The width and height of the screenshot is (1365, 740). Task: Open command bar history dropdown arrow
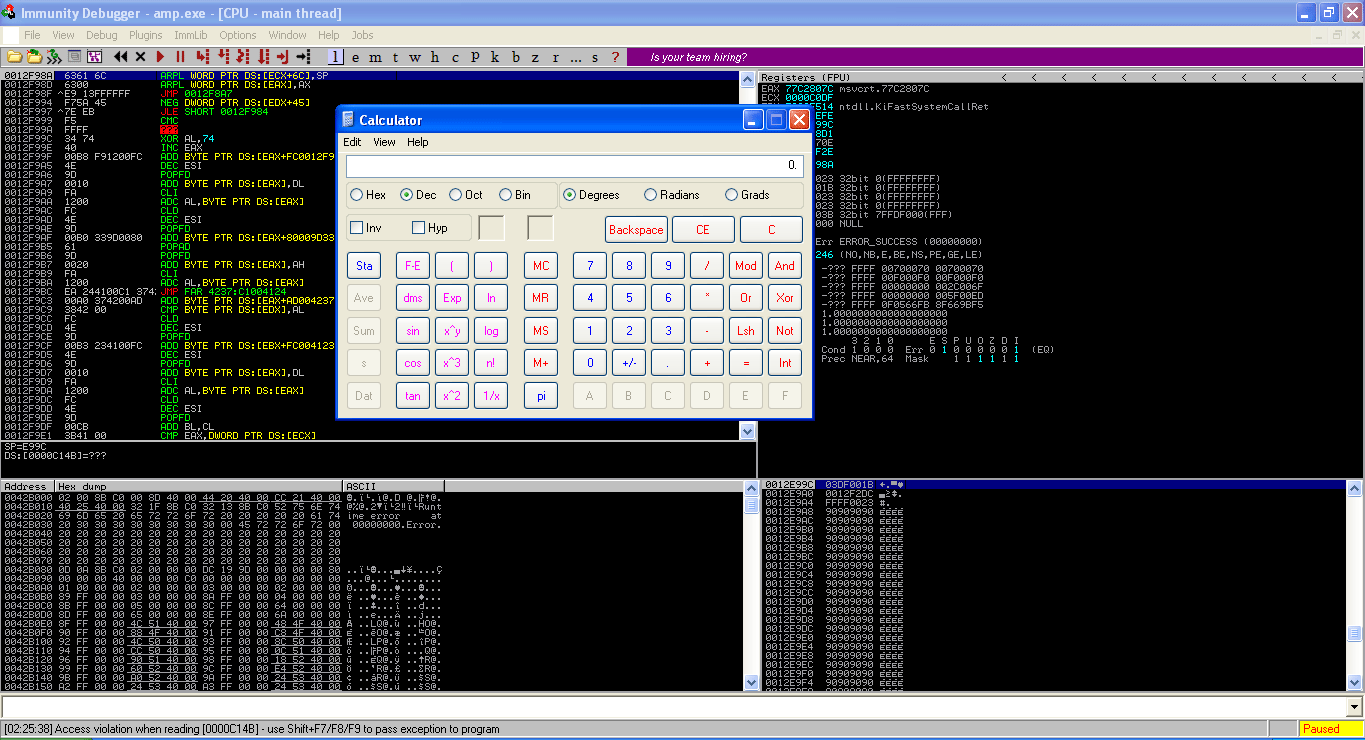1355,707
